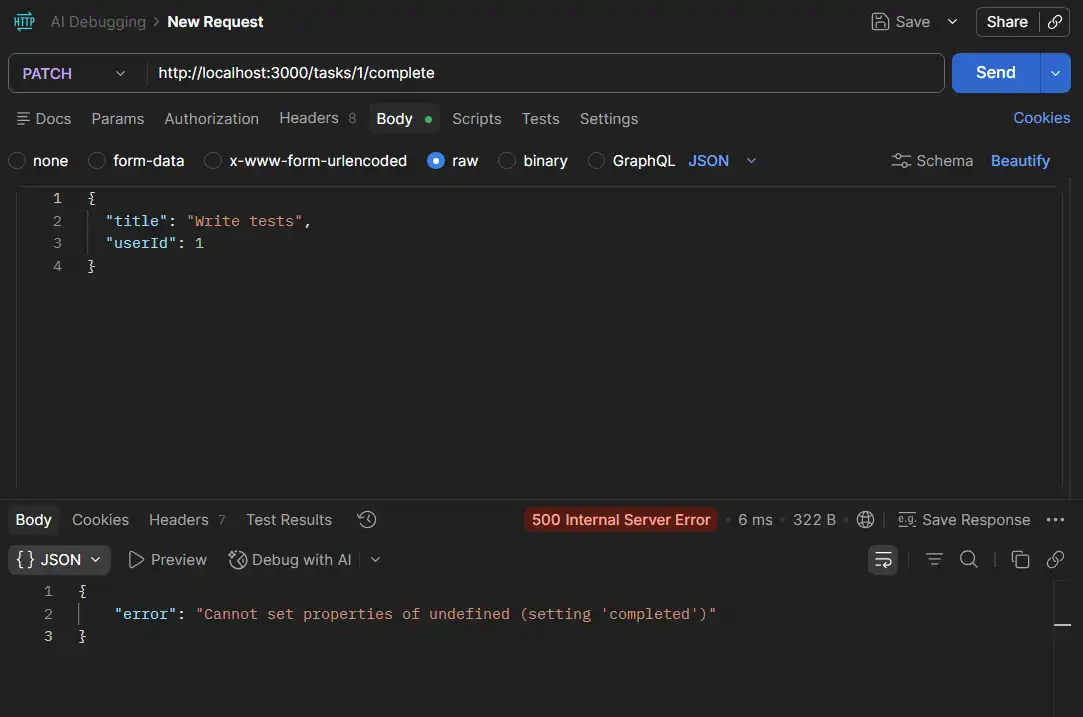
Task: Send the PATCH request
Action: [994, 72]
